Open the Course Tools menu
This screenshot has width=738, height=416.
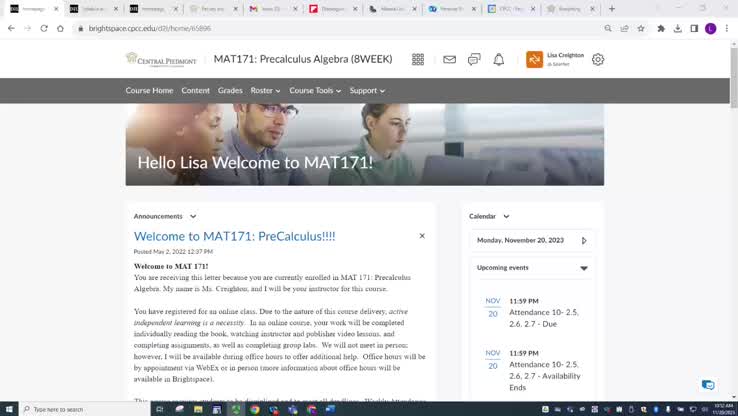point(314,91)
